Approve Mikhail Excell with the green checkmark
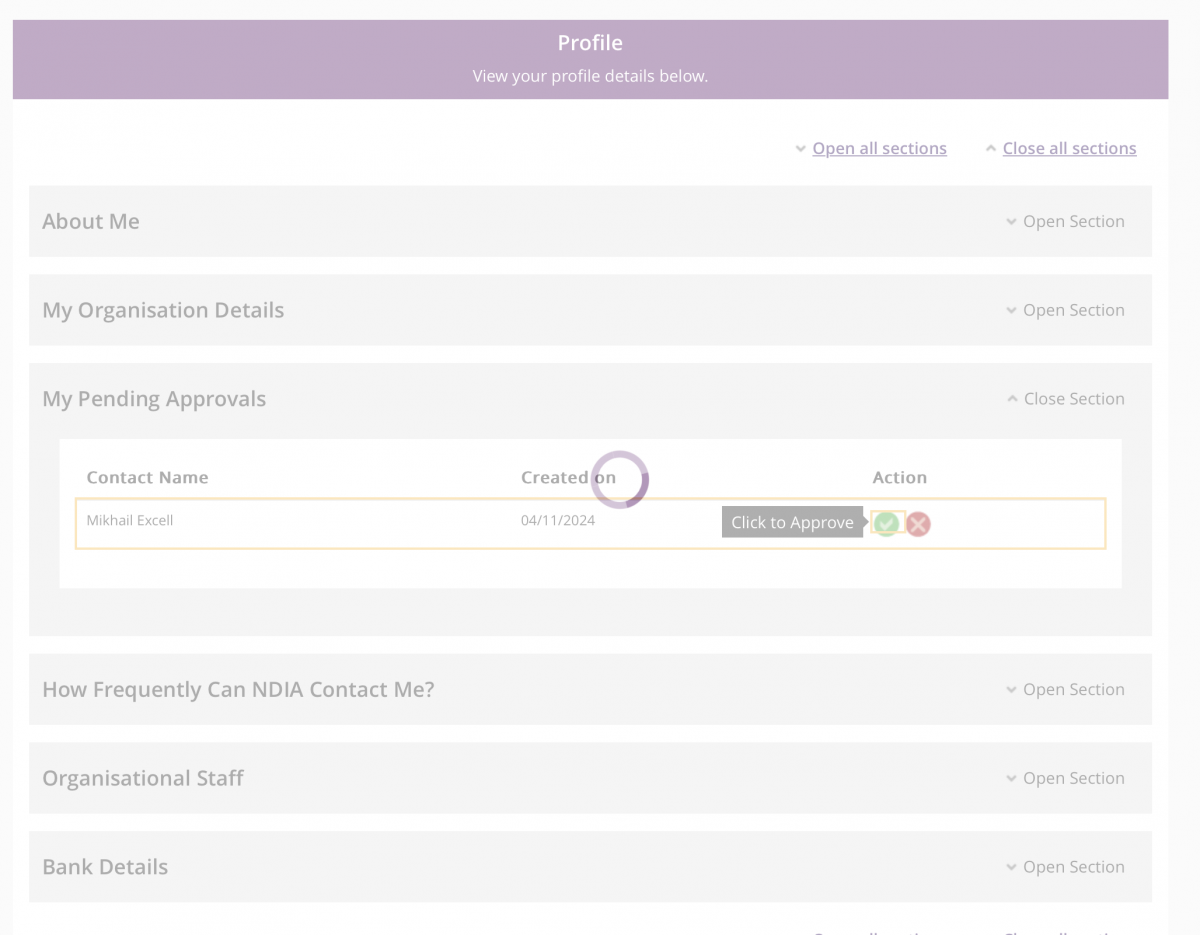 886,523
